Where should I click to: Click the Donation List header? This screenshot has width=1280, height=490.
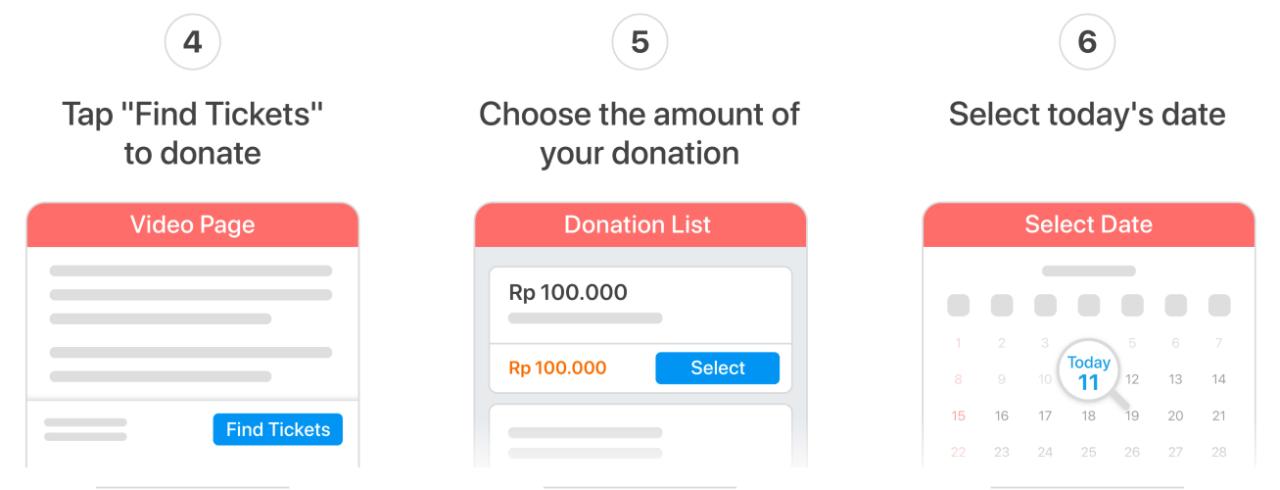[640, 225]
